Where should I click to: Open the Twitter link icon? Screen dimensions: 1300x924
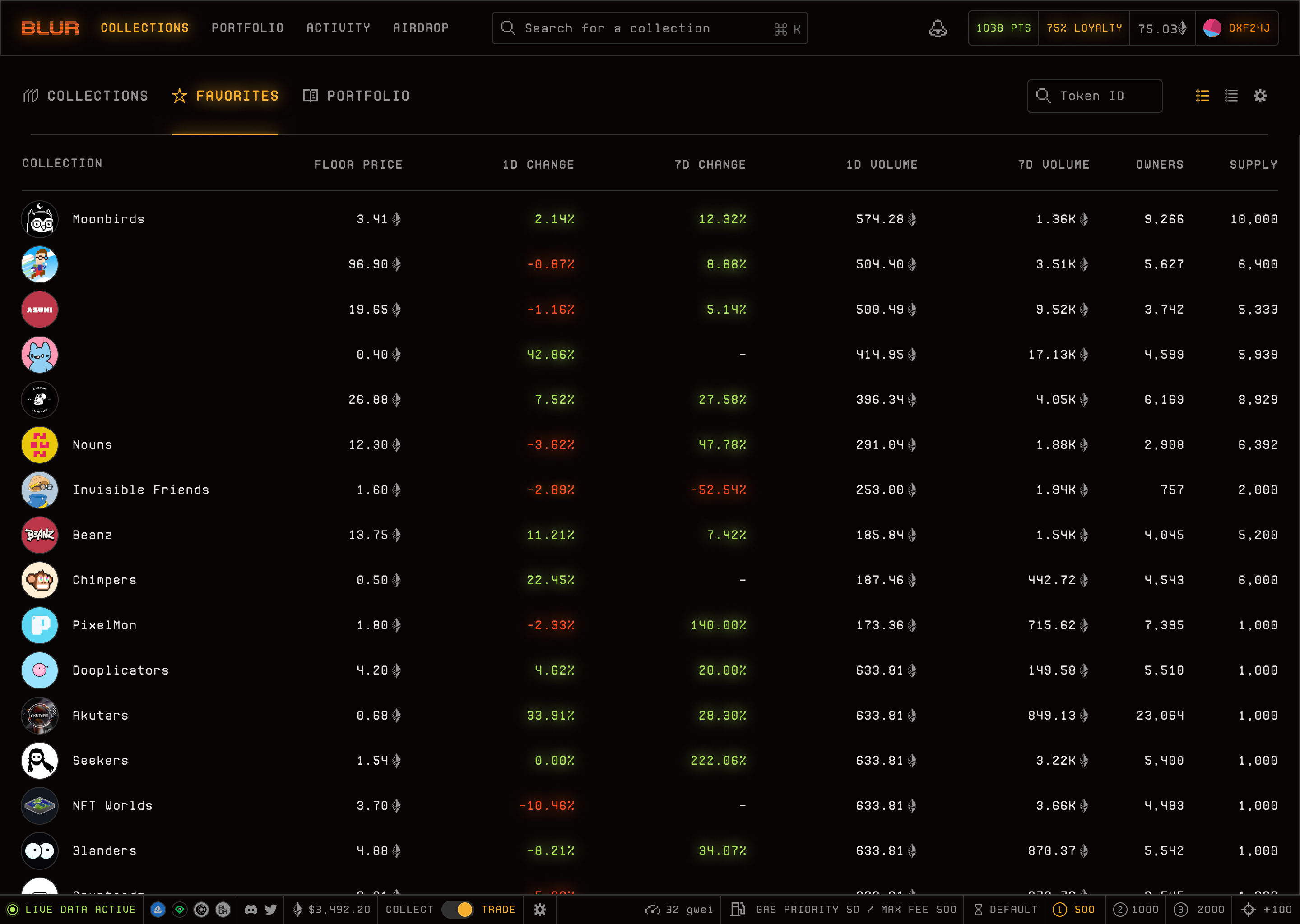pos(271,909)
